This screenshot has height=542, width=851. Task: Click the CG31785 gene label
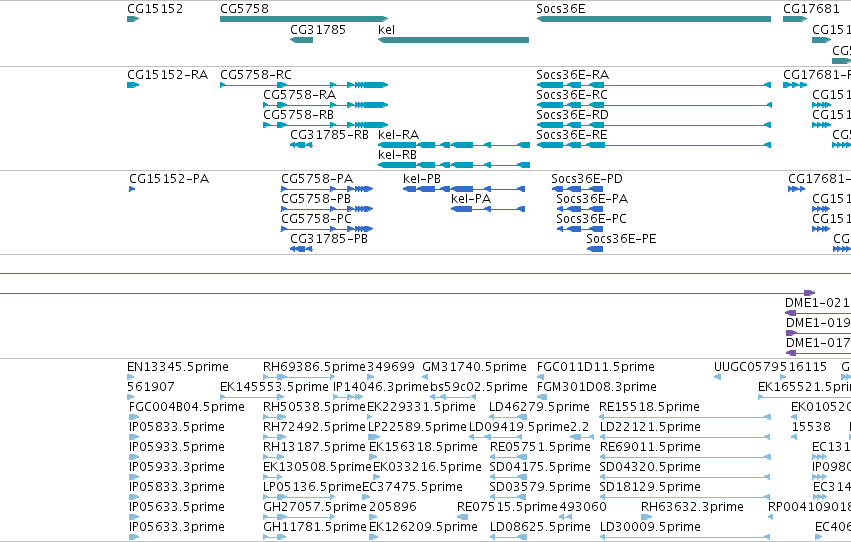coord(317,30)
